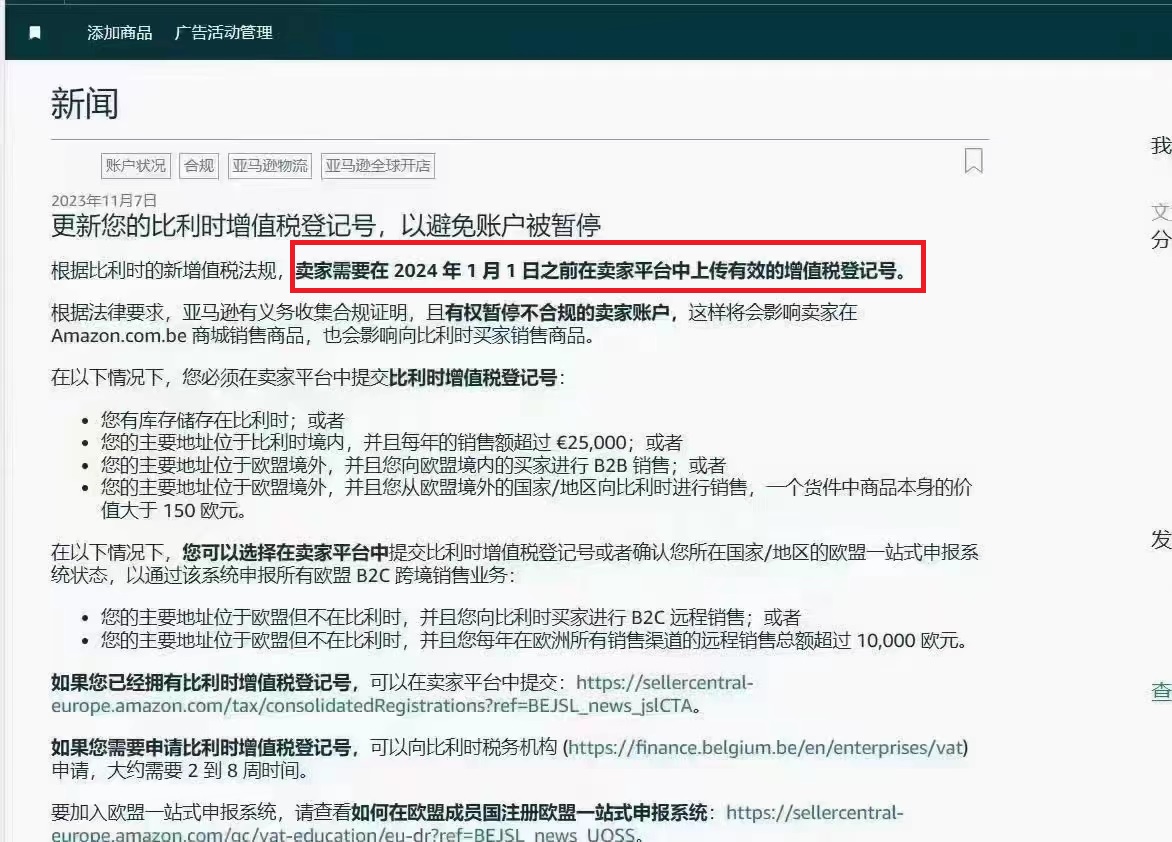Image resolution: width=1172 pixels, height=842 pixels.
Task: Click the 查 link at the right edge
Action: point(1161,690)
